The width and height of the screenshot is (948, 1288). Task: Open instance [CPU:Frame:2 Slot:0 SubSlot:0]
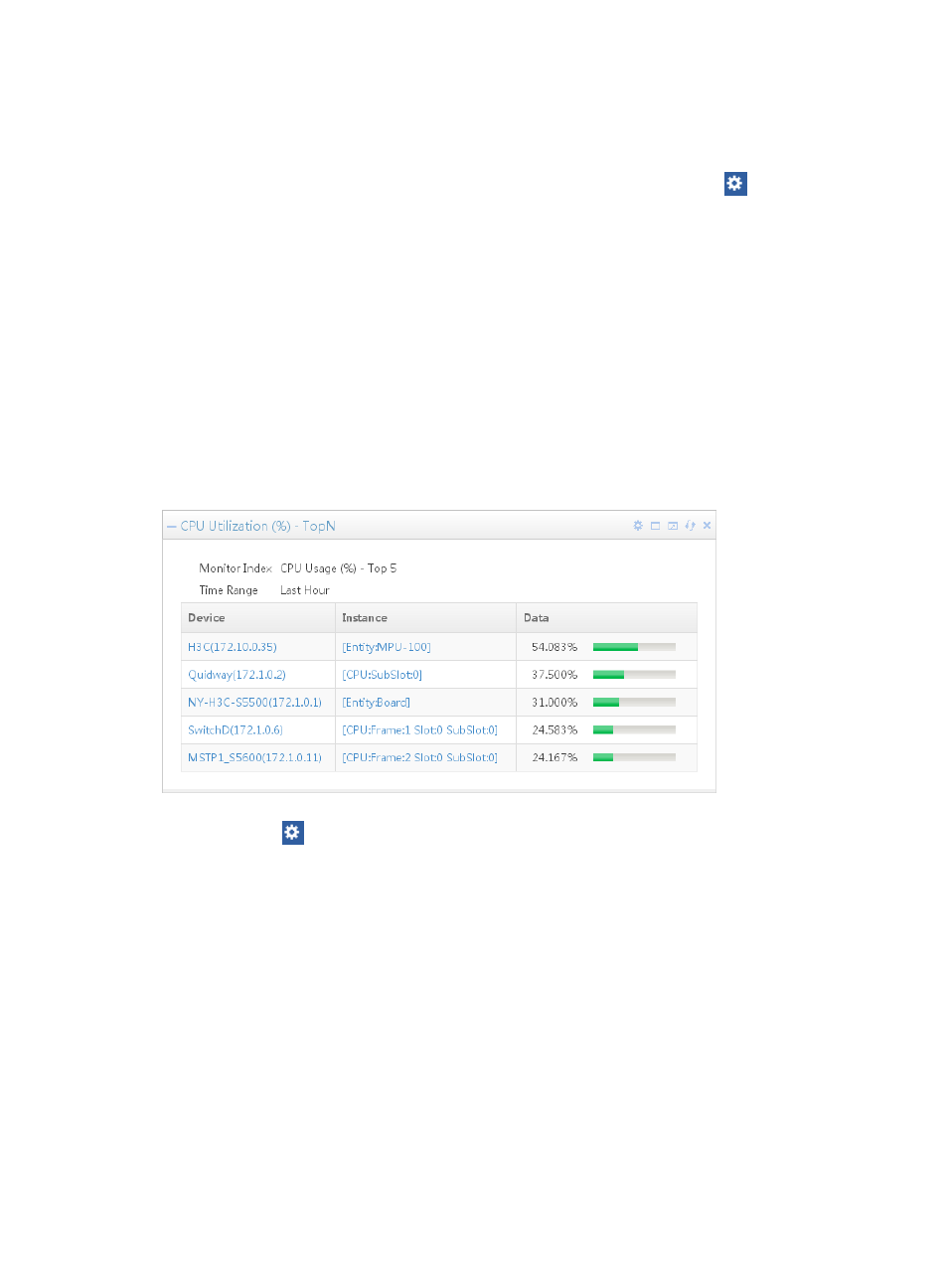click(x=420, y=758)
